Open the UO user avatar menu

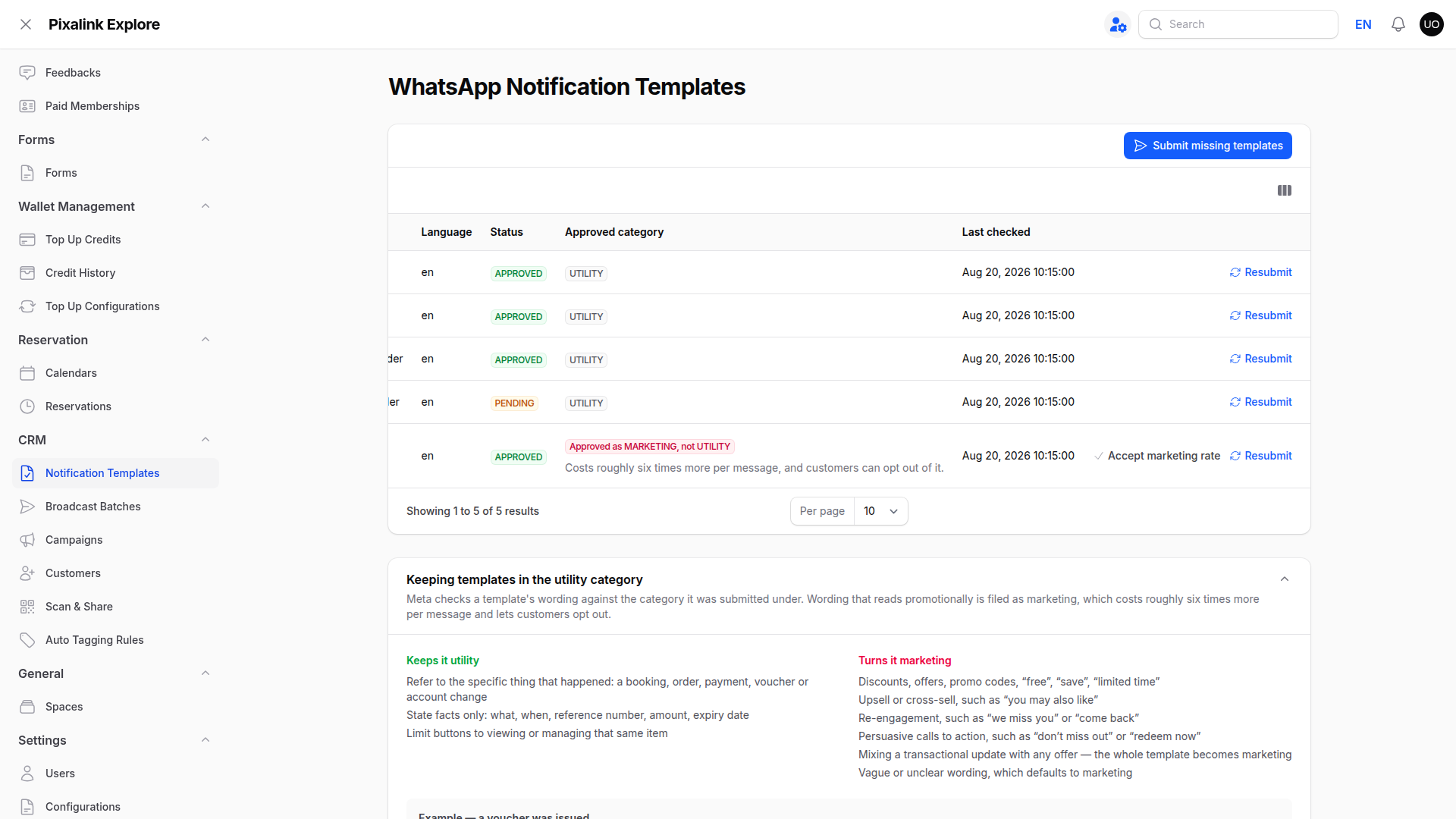coord(1432,24)
